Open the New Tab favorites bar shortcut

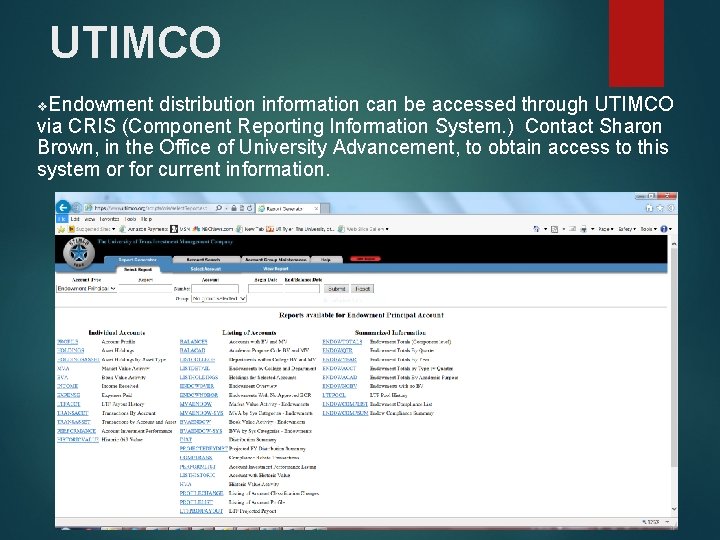[x=250, y=229]
